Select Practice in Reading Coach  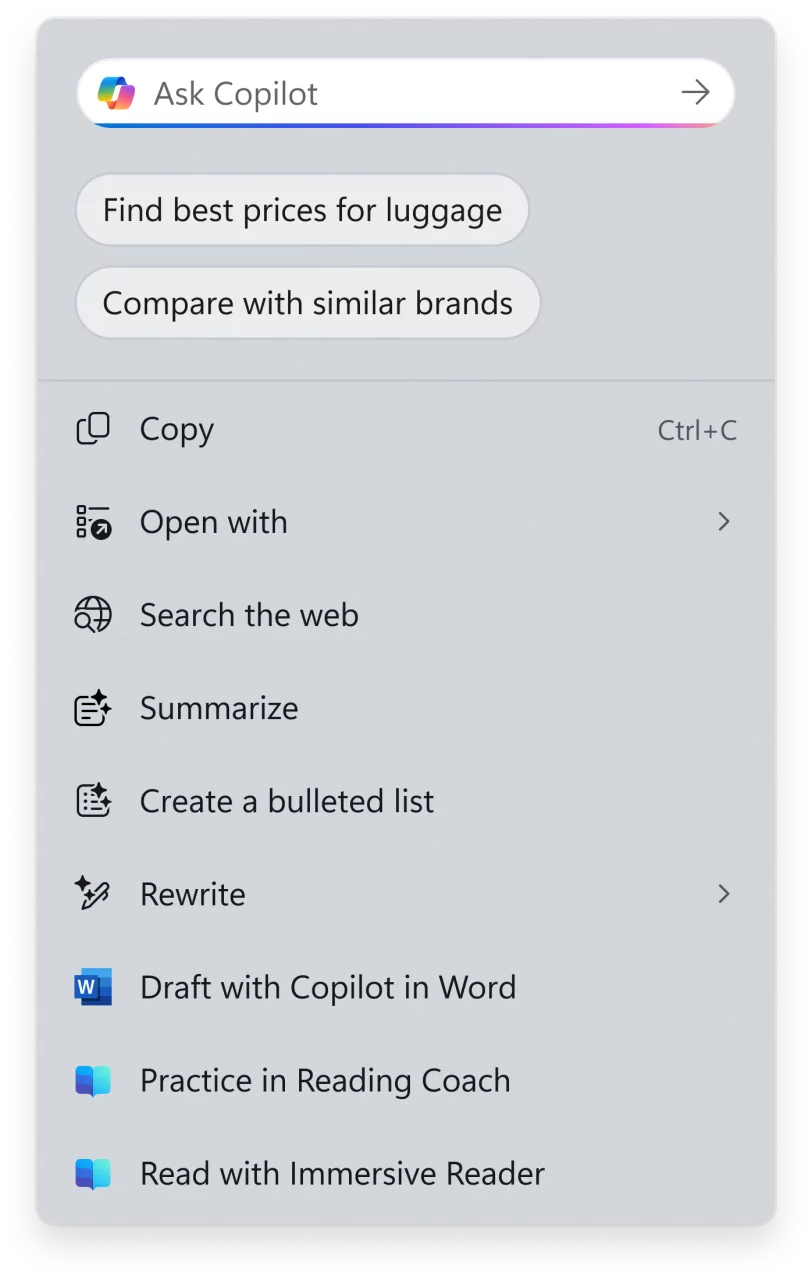[x=406, y=1080]
